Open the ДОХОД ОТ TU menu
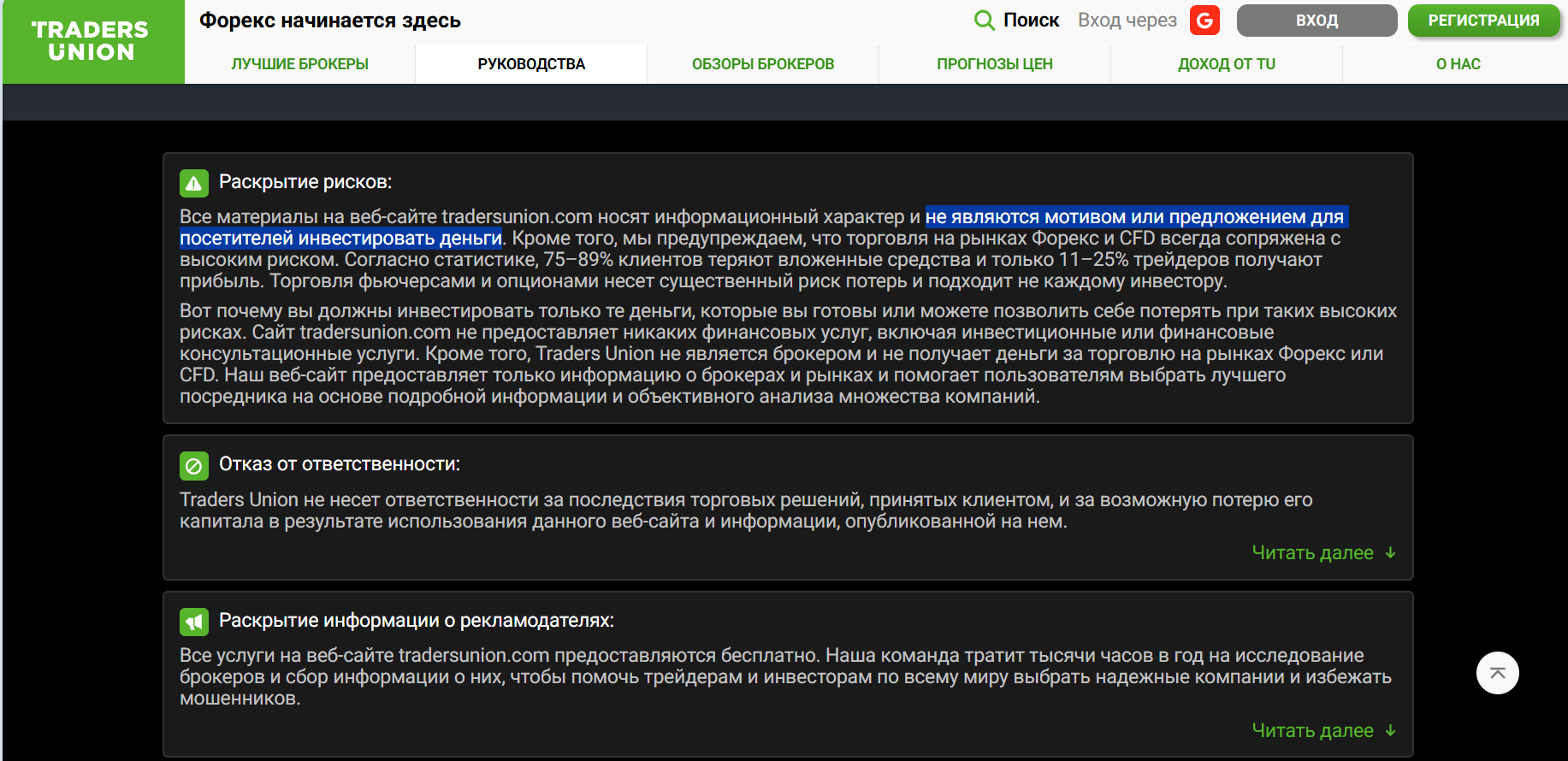Viewport: 1568px width, 761px height. point(1227,64)
